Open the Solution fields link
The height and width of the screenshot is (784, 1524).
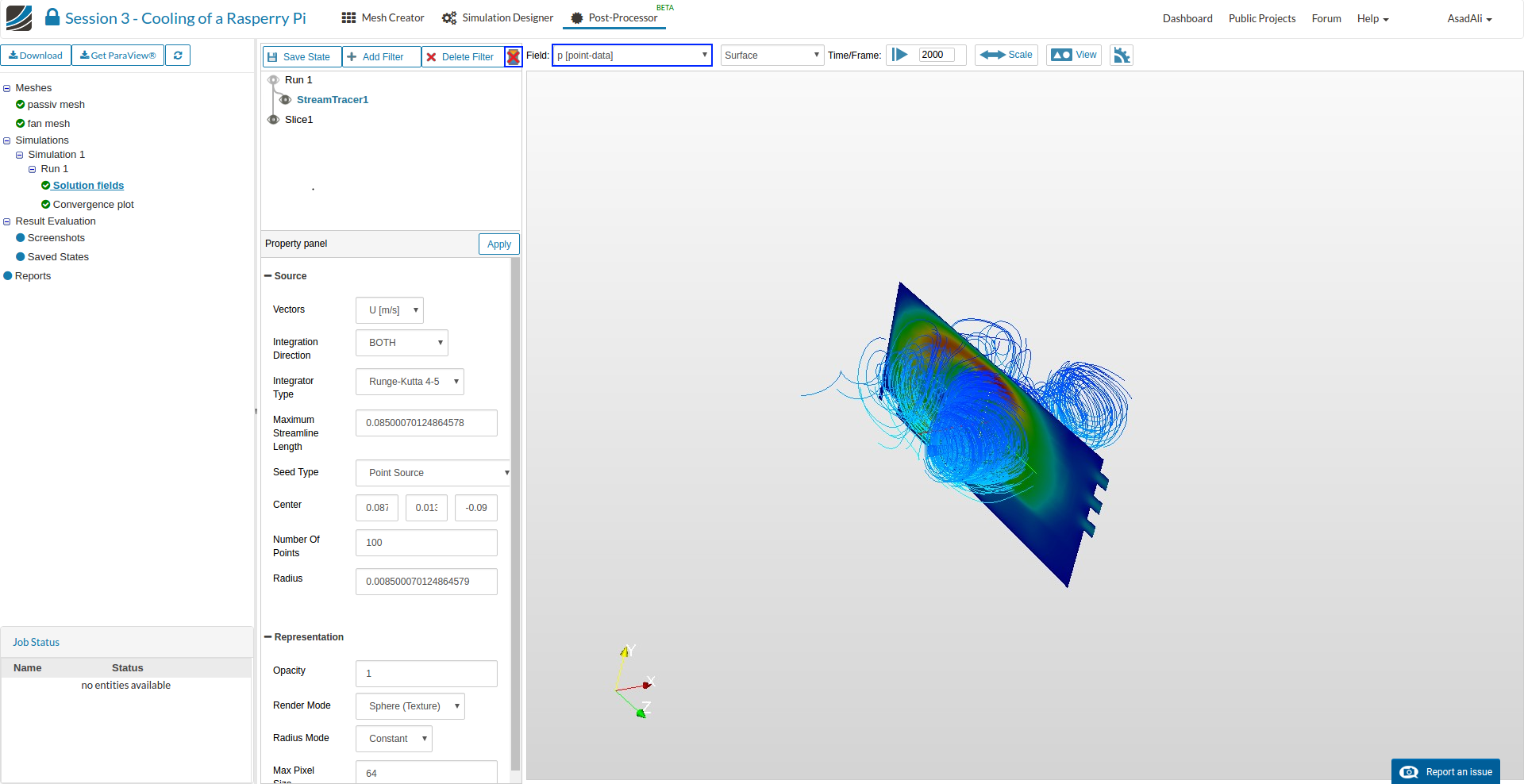pos(88,186)
